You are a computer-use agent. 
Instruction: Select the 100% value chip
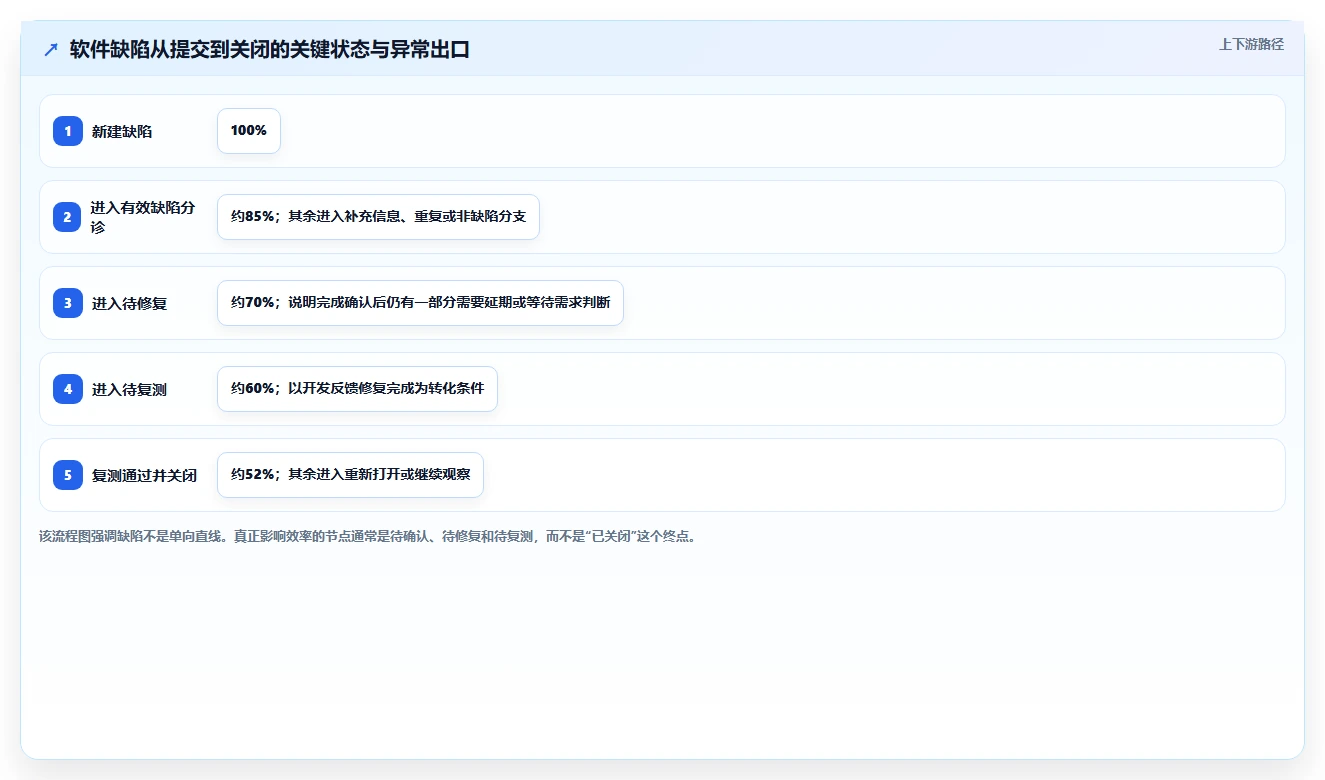pos(249,131)
